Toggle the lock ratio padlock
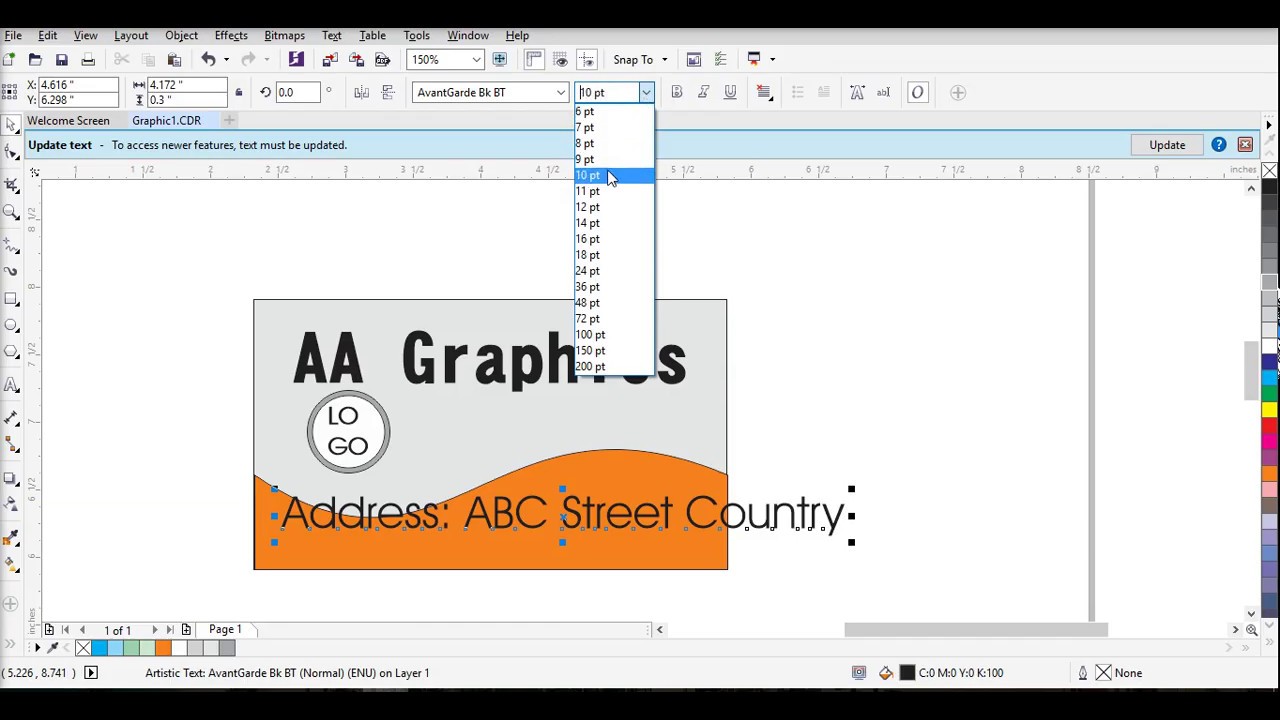 [x=238, y=93]
